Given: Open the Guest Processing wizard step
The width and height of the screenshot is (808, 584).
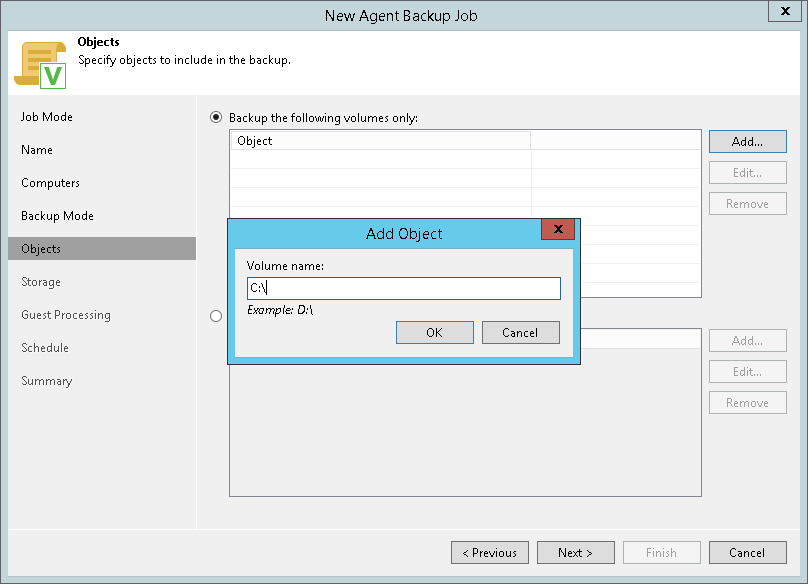Looking at the screenshot, I should point(66,315).
